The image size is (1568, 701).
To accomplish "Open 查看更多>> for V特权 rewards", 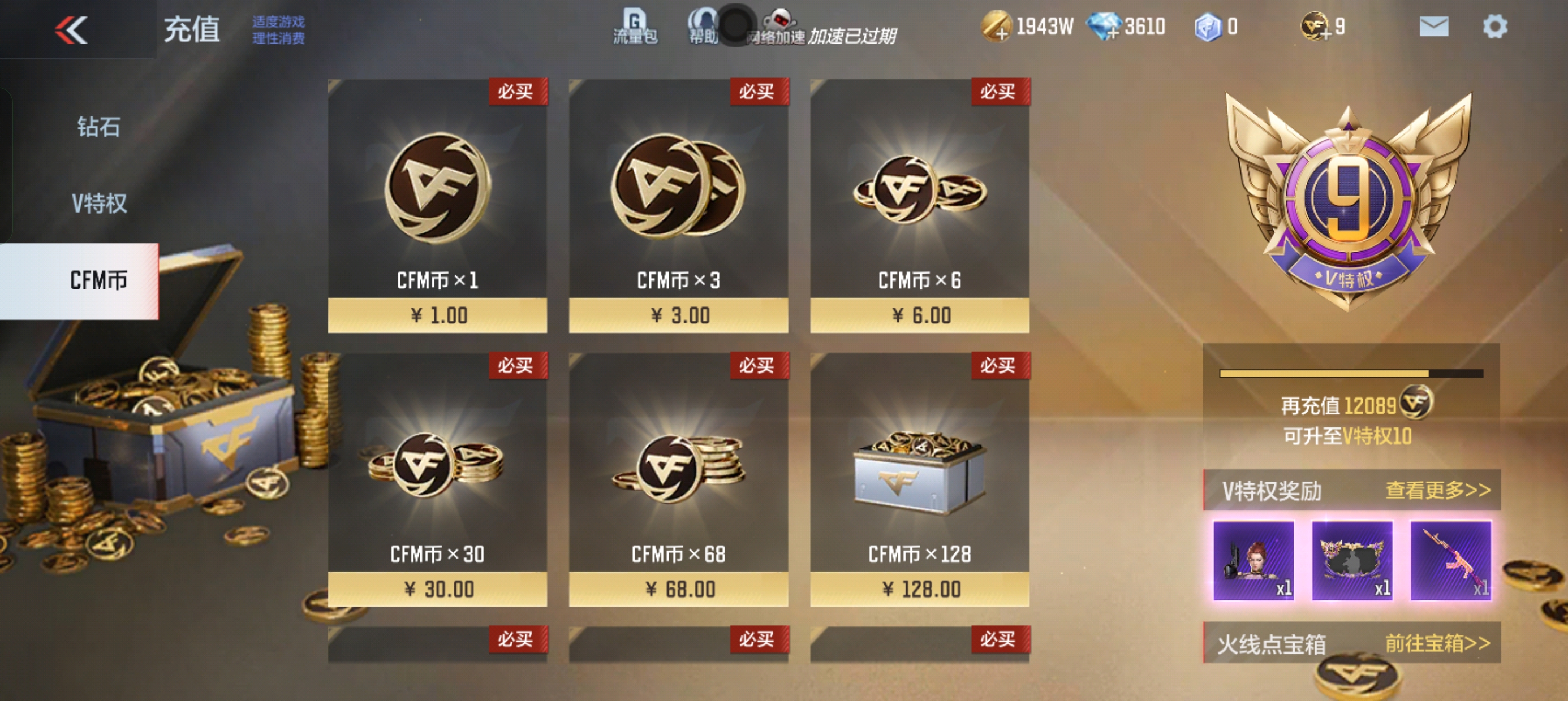I will click(1438, 490).
